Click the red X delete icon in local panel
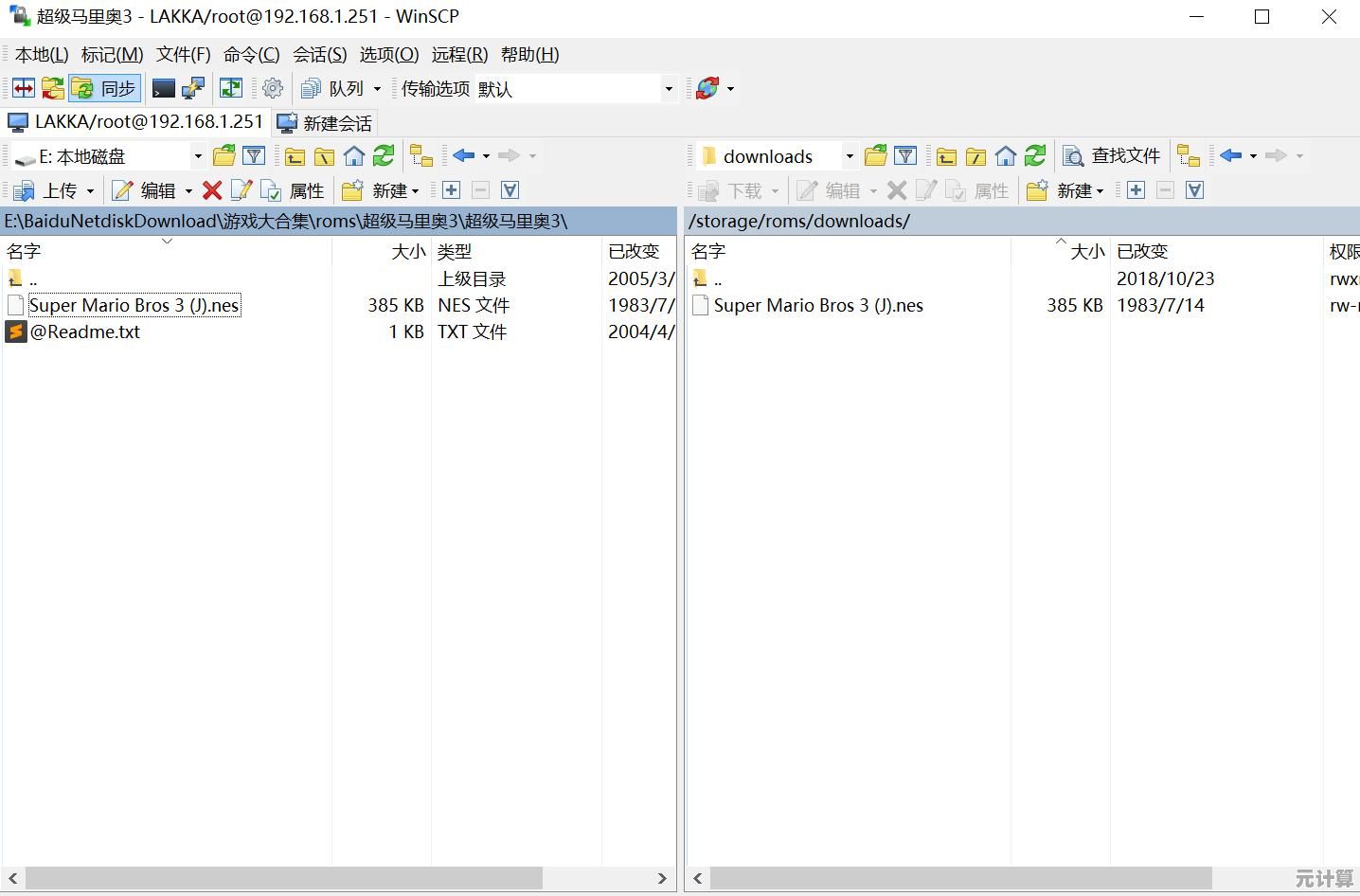 [x=212, y=190]
